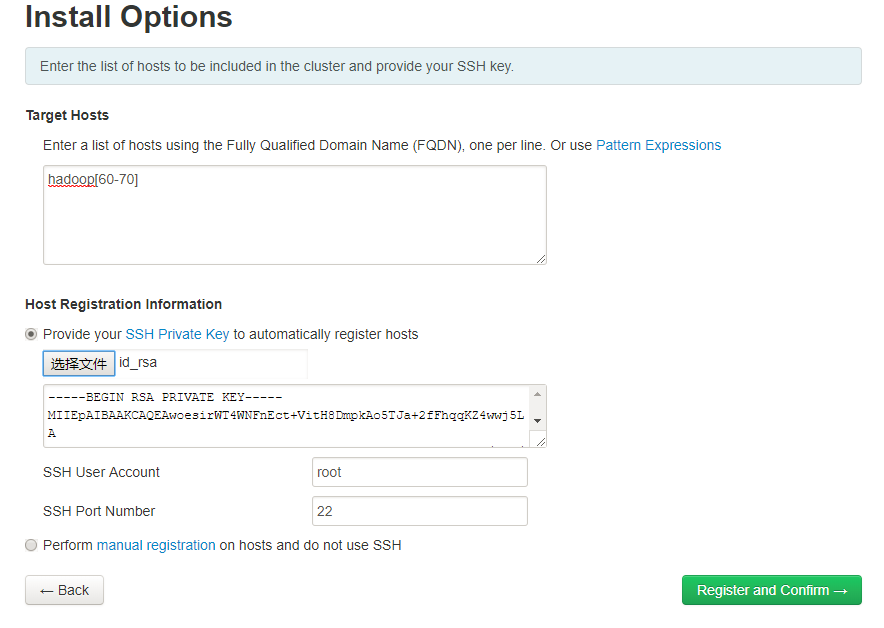Click the Target Hosts resize handle
Screen dimensions: 884x628
(541, 259)
